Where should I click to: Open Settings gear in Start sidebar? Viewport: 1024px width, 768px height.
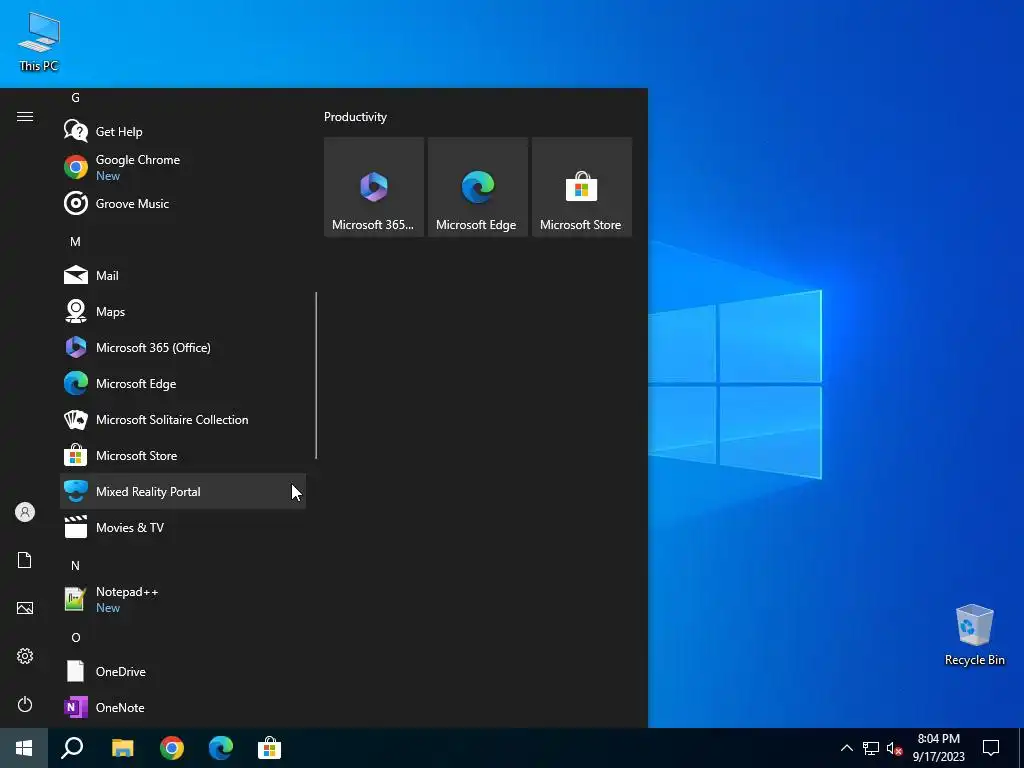[x=25, y=656]
